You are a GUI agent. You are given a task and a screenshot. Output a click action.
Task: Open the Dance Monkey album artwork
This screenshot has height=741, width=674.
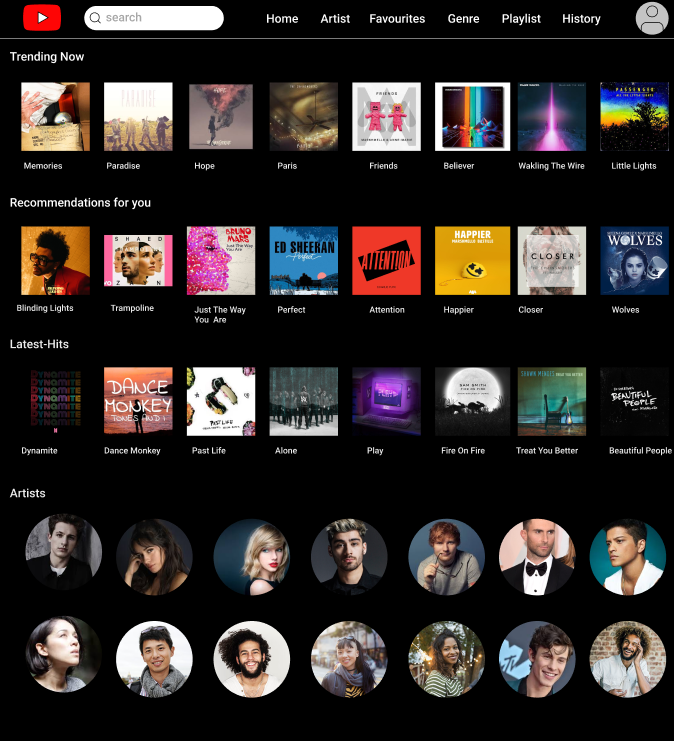point(138,401)
